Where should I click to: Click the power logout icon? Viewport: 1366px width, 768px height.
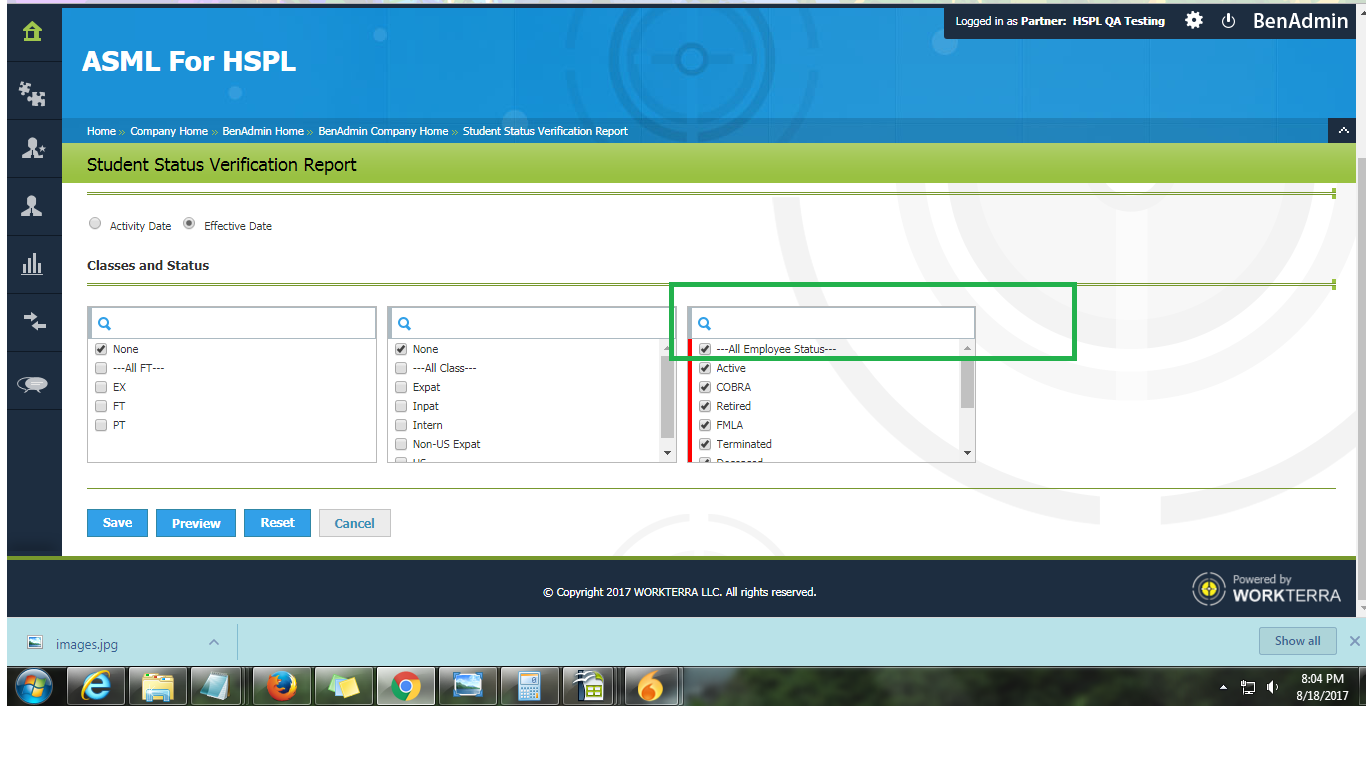(1229, 20)
